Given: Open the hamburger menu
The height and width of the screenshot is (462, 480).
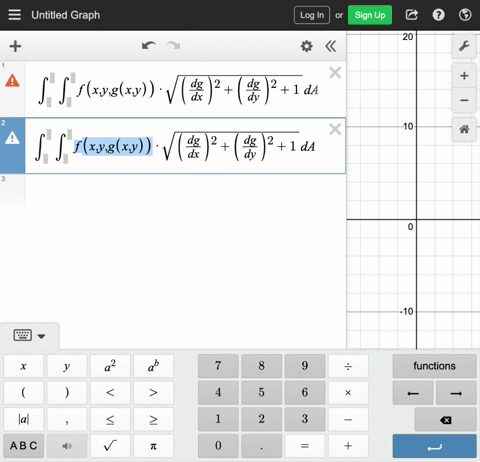Looking at the screenshot, I should point(14,15).
